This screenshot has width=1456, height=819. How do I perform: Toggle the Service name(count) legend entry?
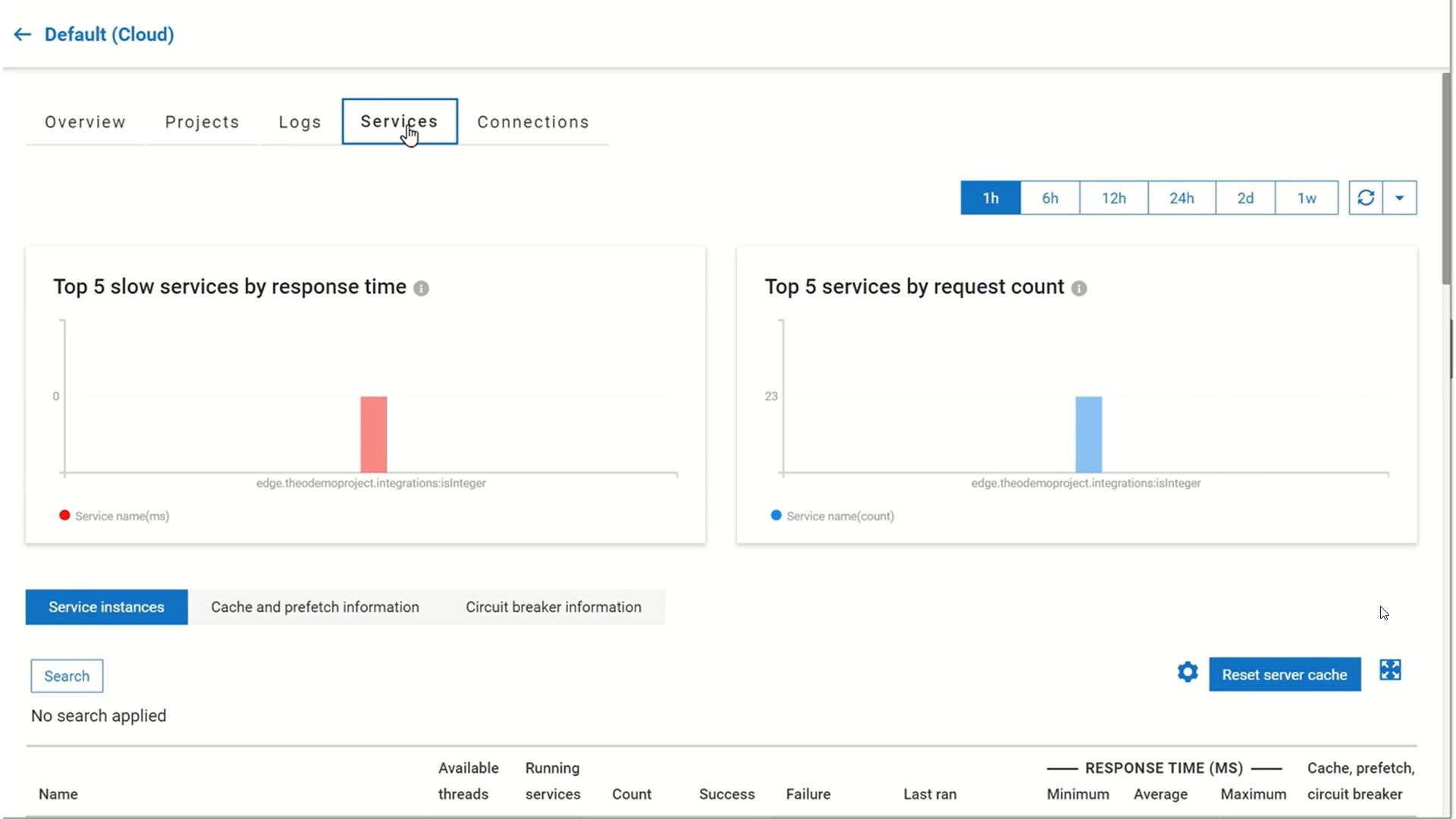click(x=831, y=516)
